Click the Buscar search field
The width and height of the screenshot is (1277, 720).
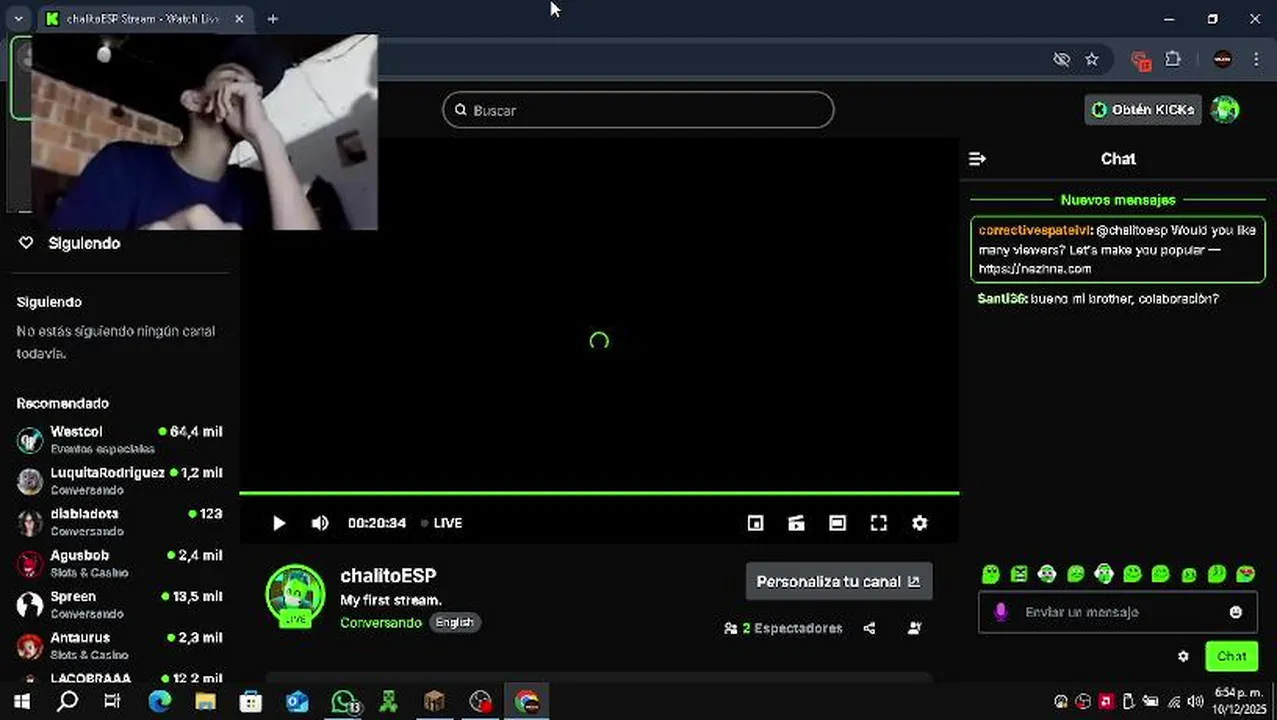click(x=638, y=110)
